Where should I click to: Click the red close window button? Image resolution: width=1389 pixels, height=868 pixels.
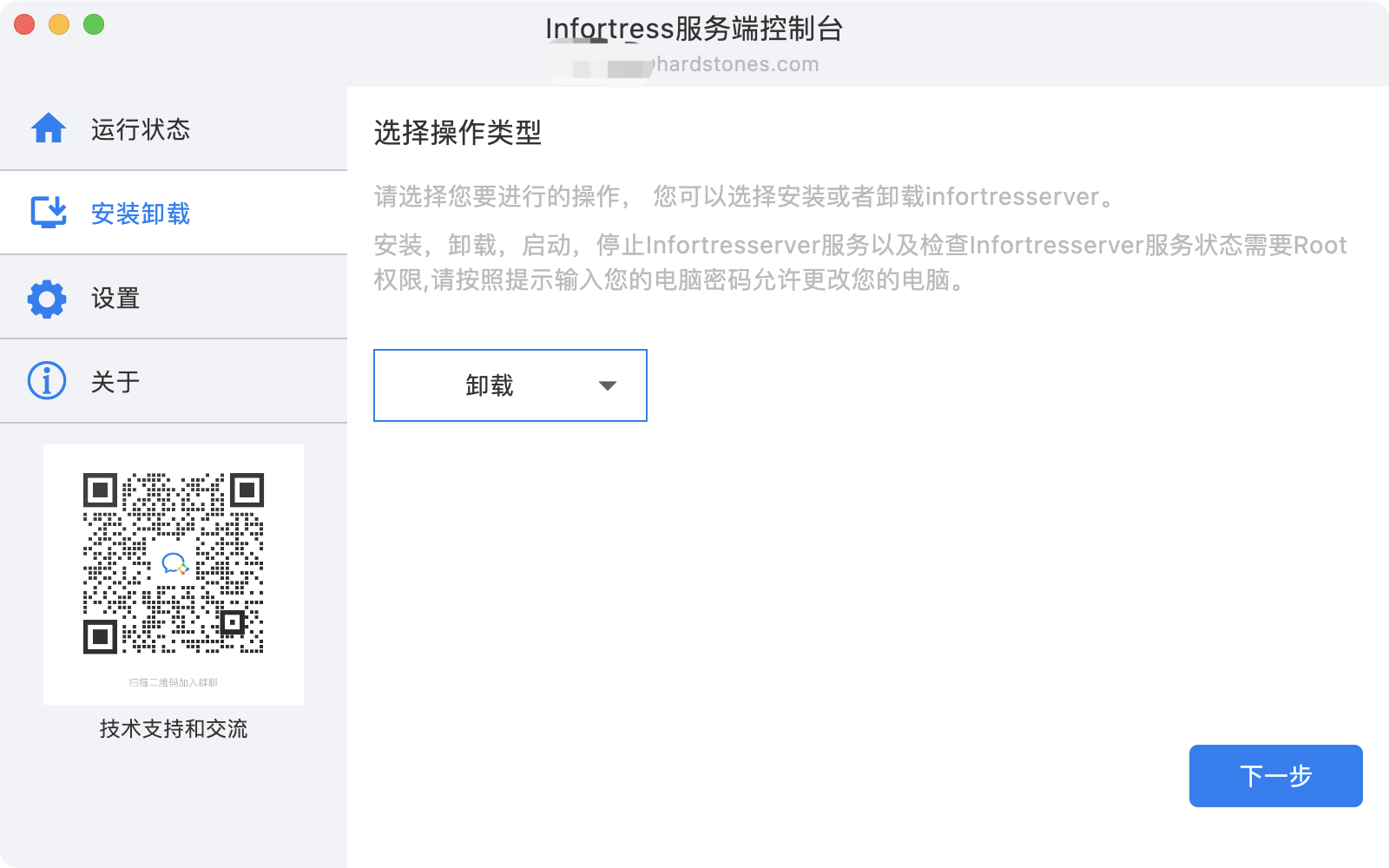pyautogui.click(x=24, y=24)
